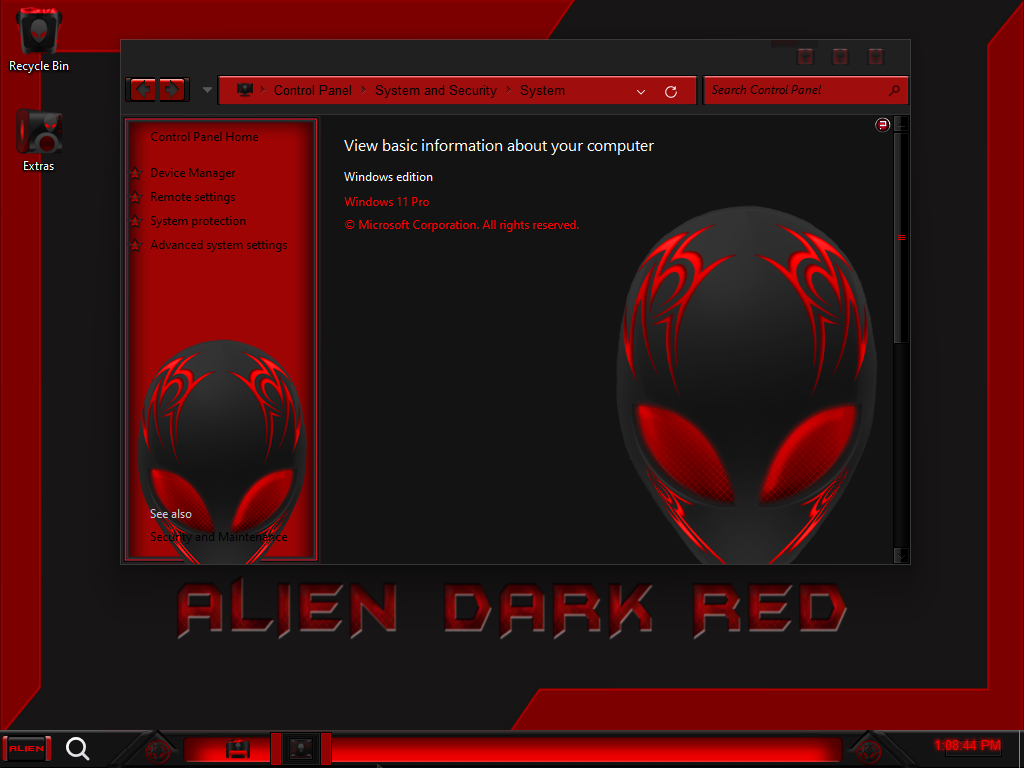Open Device Manager link

click(193, 173)
